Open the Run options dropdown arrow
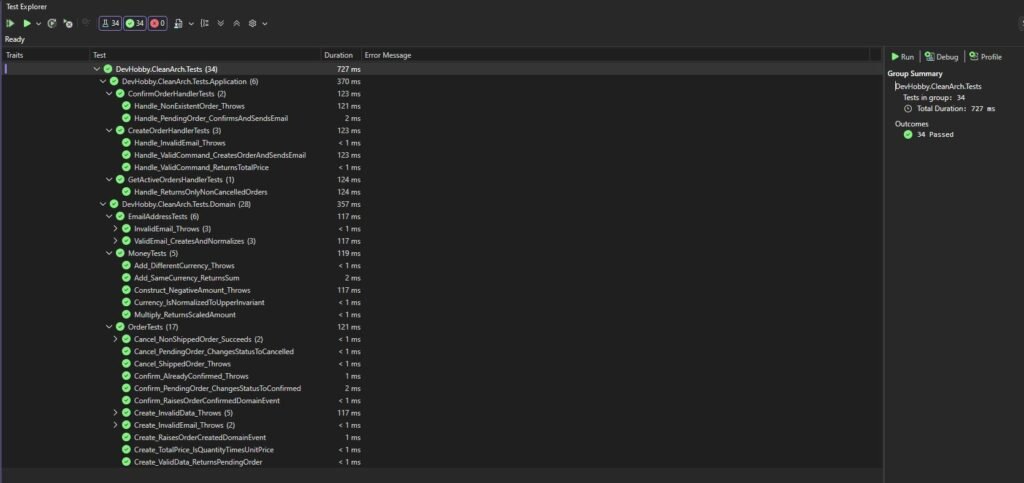 [39, 23]
